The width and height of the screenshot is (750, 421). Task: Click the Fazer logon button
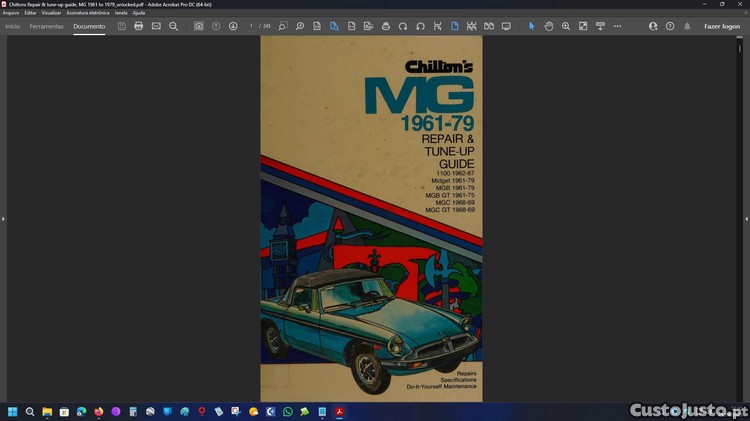721,26
